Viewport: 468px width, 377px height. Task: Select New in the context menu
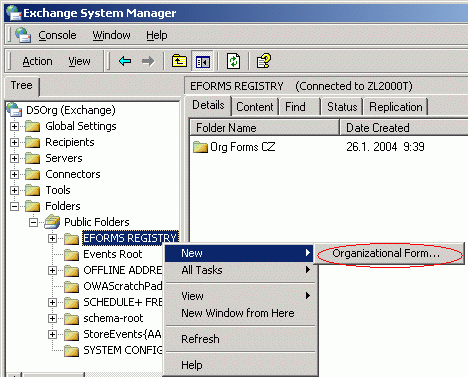coord(240,253)
